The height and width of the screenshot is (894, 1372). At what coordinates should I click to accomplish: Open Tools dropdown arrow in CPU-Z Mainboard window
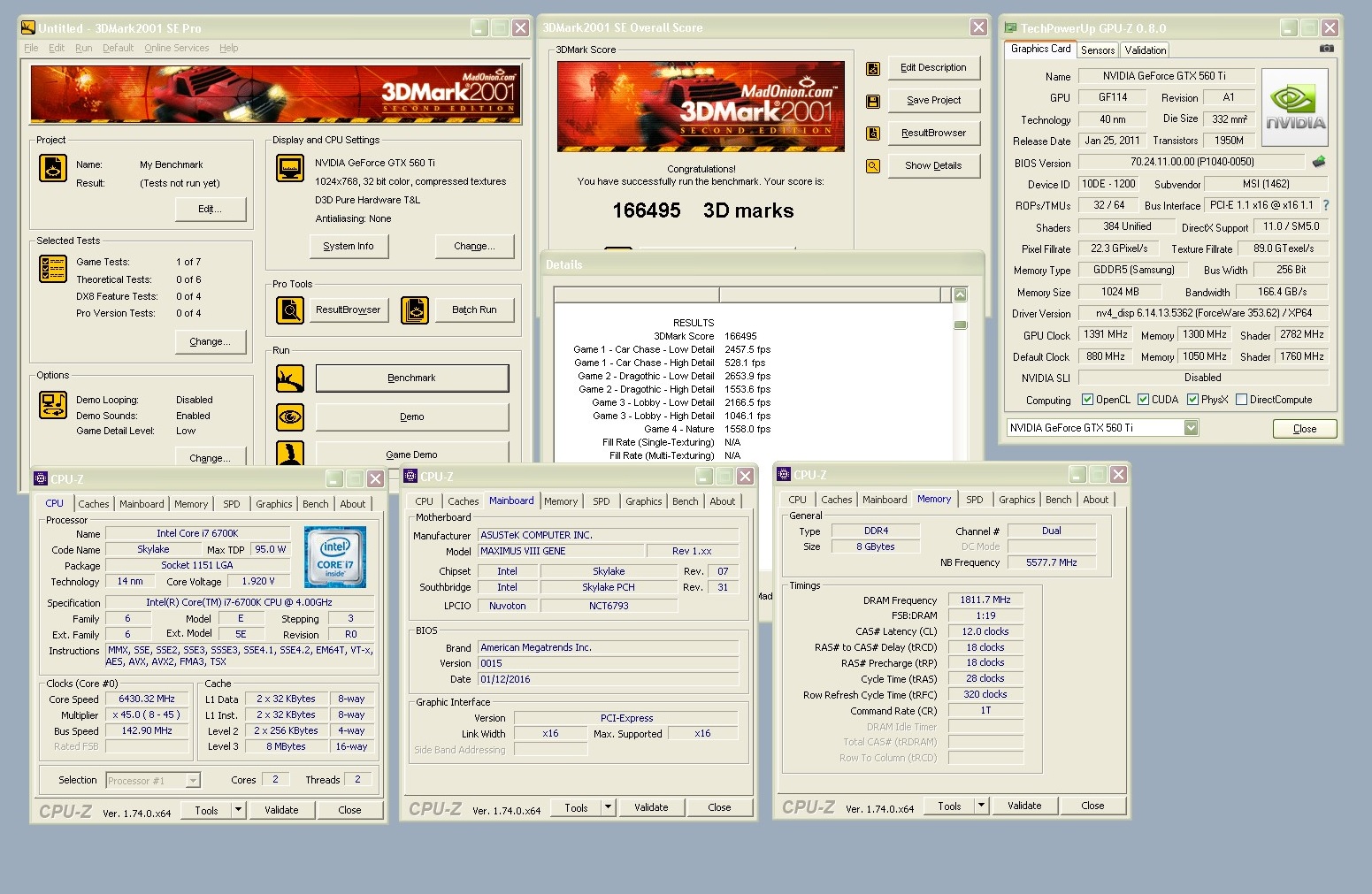(x=608, y=807)
